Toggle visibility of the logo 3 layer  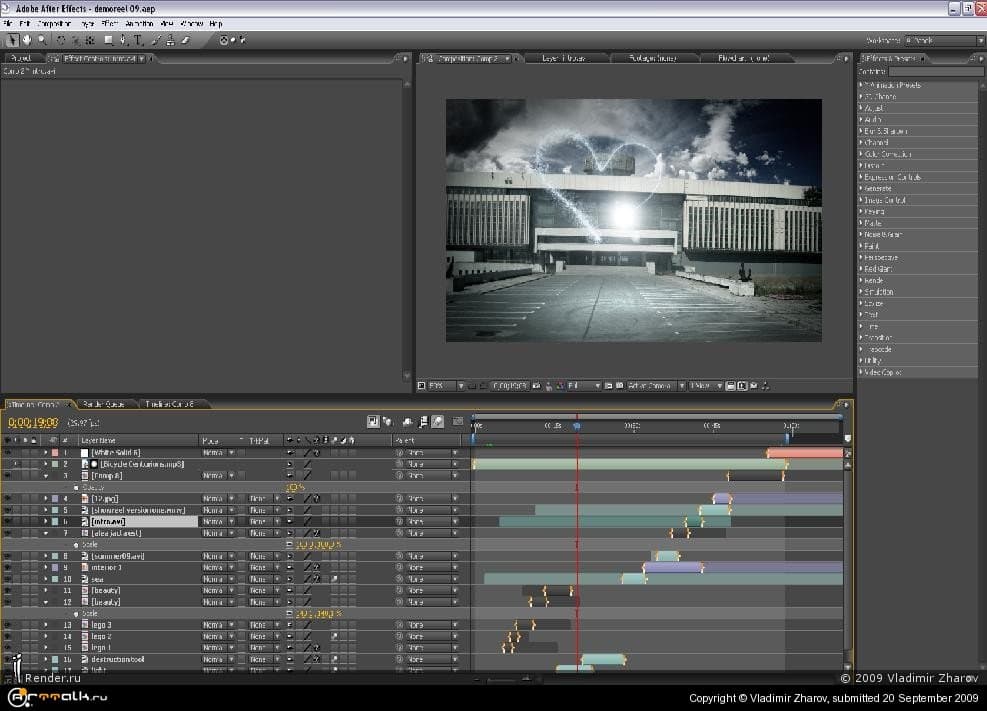[7, 625]
